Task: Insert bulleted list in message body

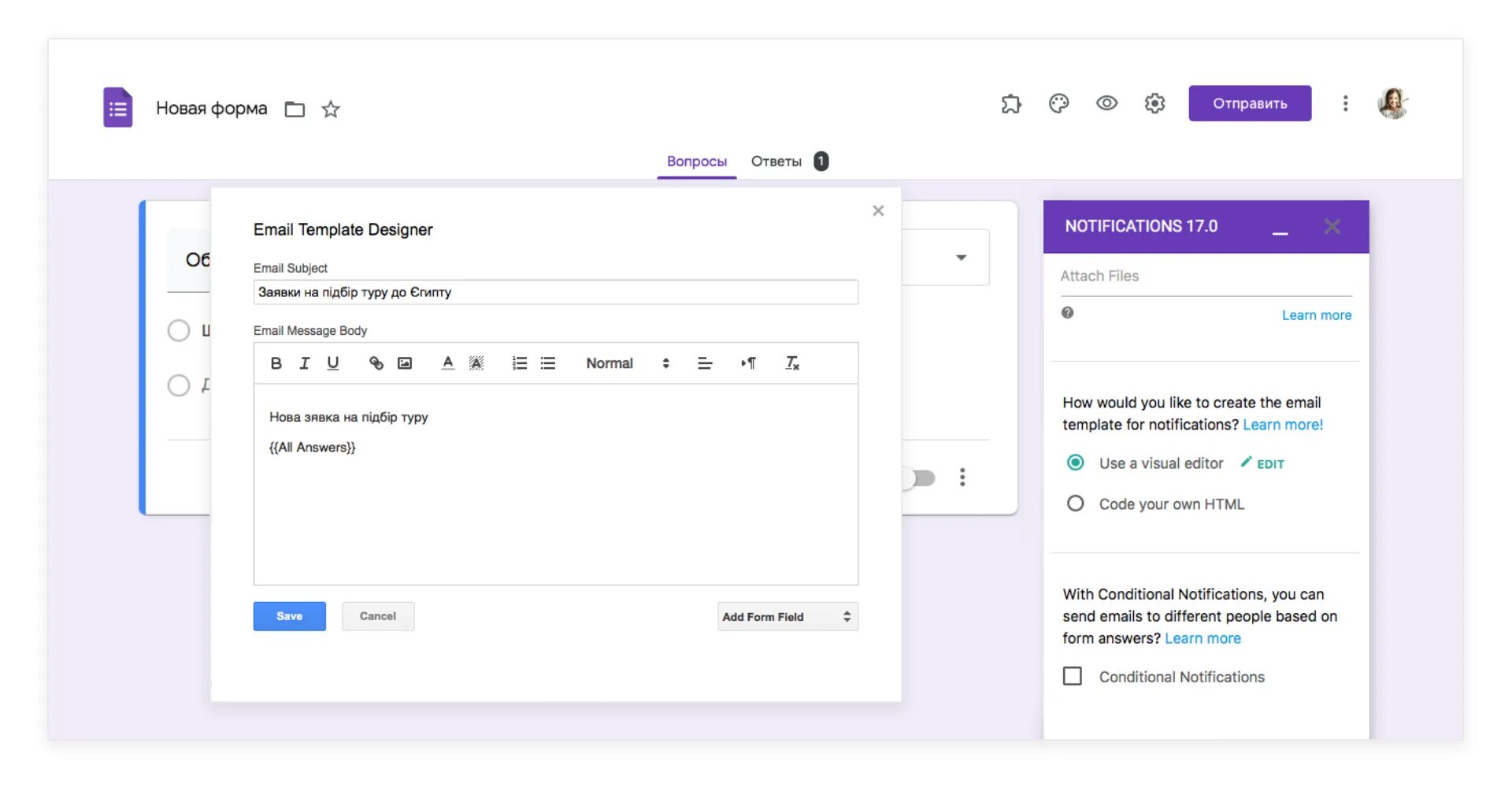Action: click(548, 363)
